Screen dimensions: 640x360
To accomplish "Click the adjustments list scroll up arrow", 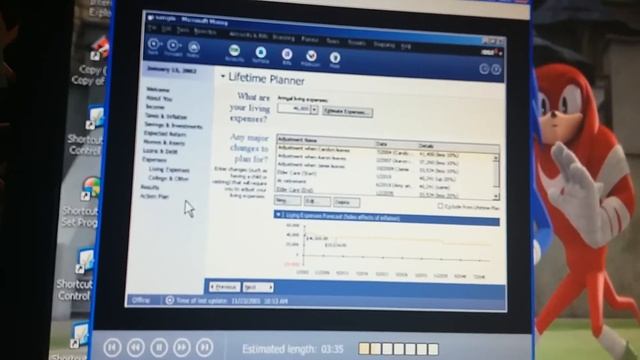I will tap(496, 158).
